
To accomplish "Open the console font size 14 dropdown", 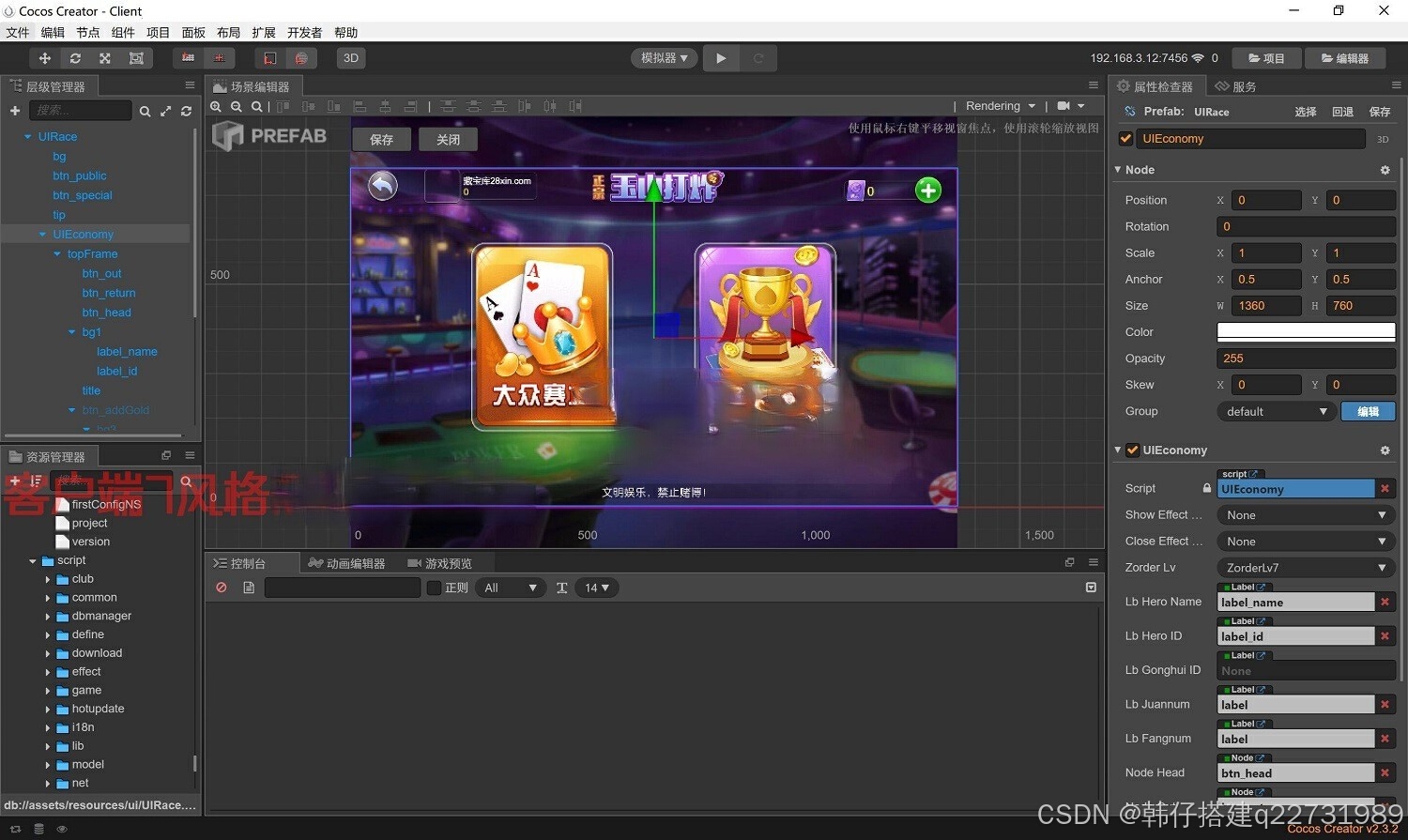I will click(597, 588).
